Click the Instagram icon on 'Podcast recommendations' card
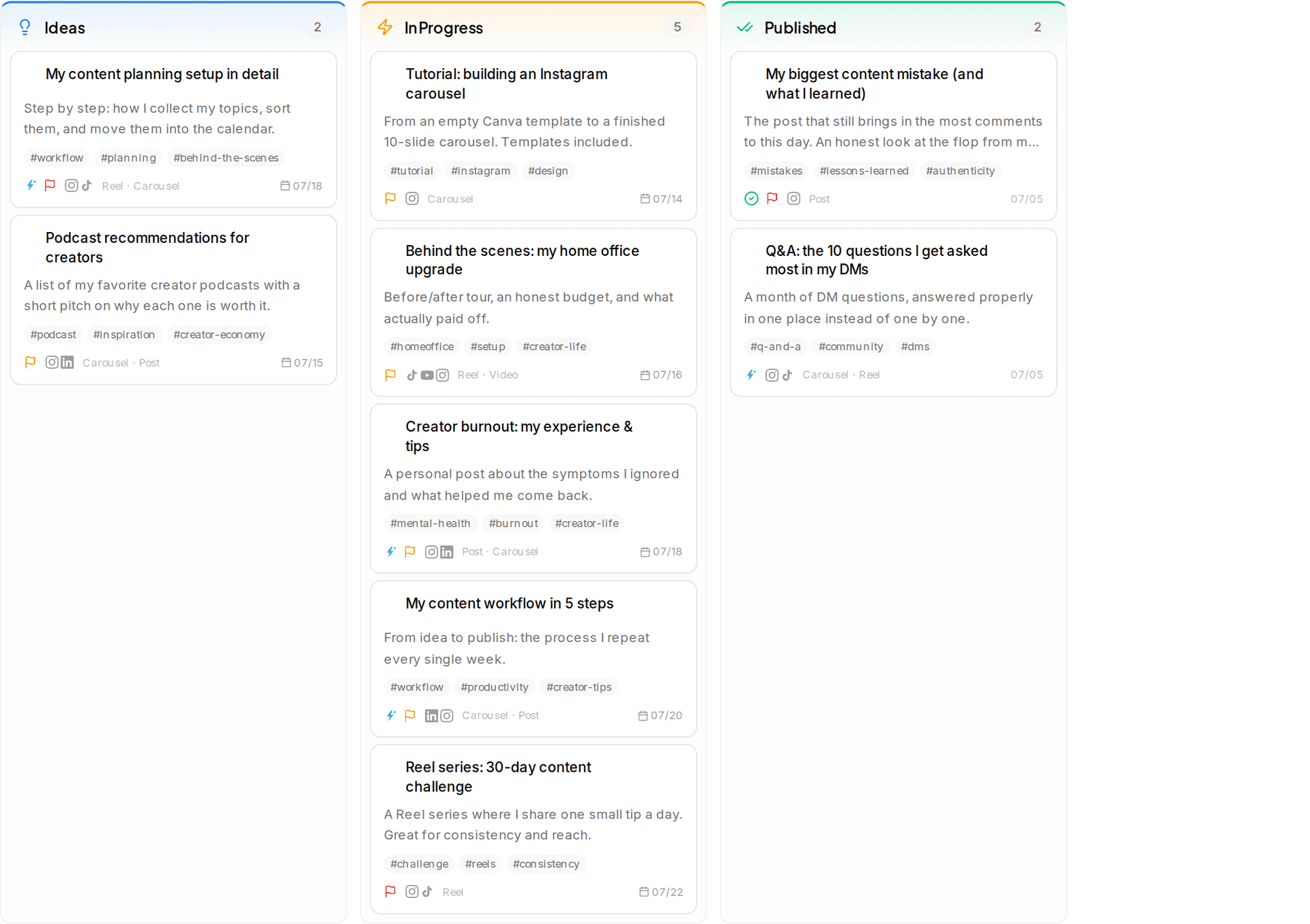1310x924 pixels. (x=52, y=362)
